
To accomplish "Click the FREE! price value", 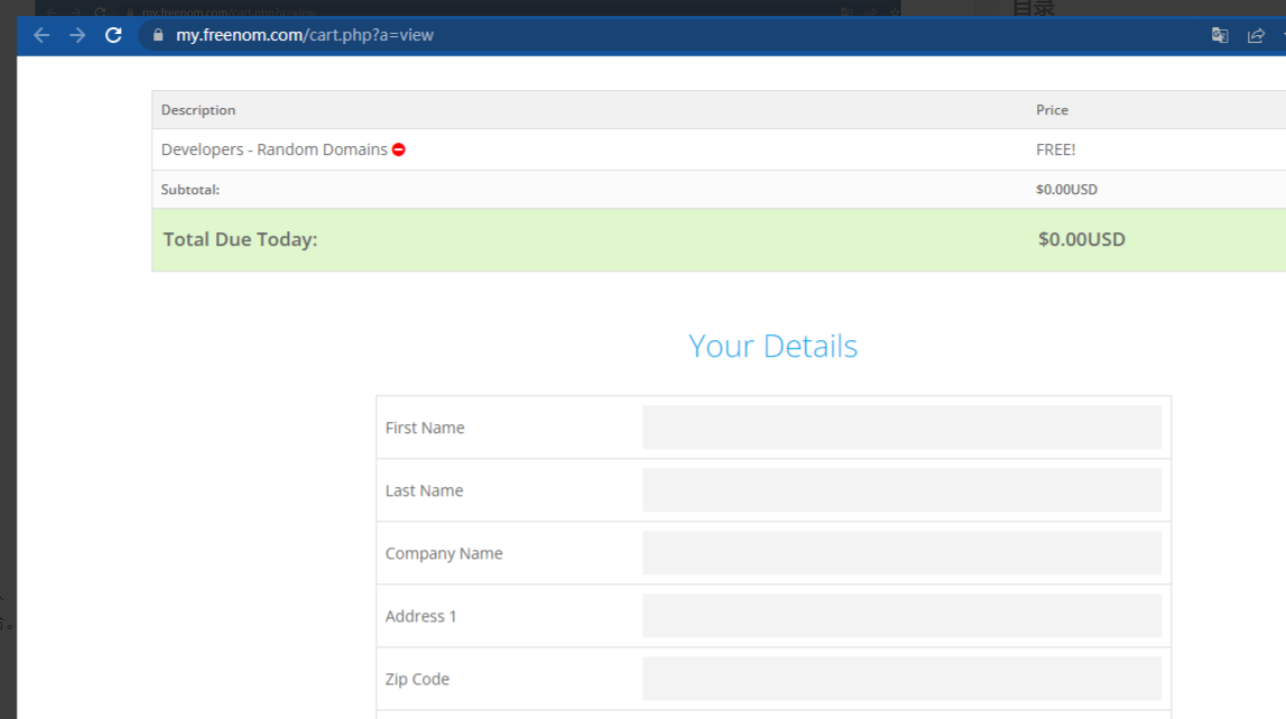I will click(x=1056, y=150).
